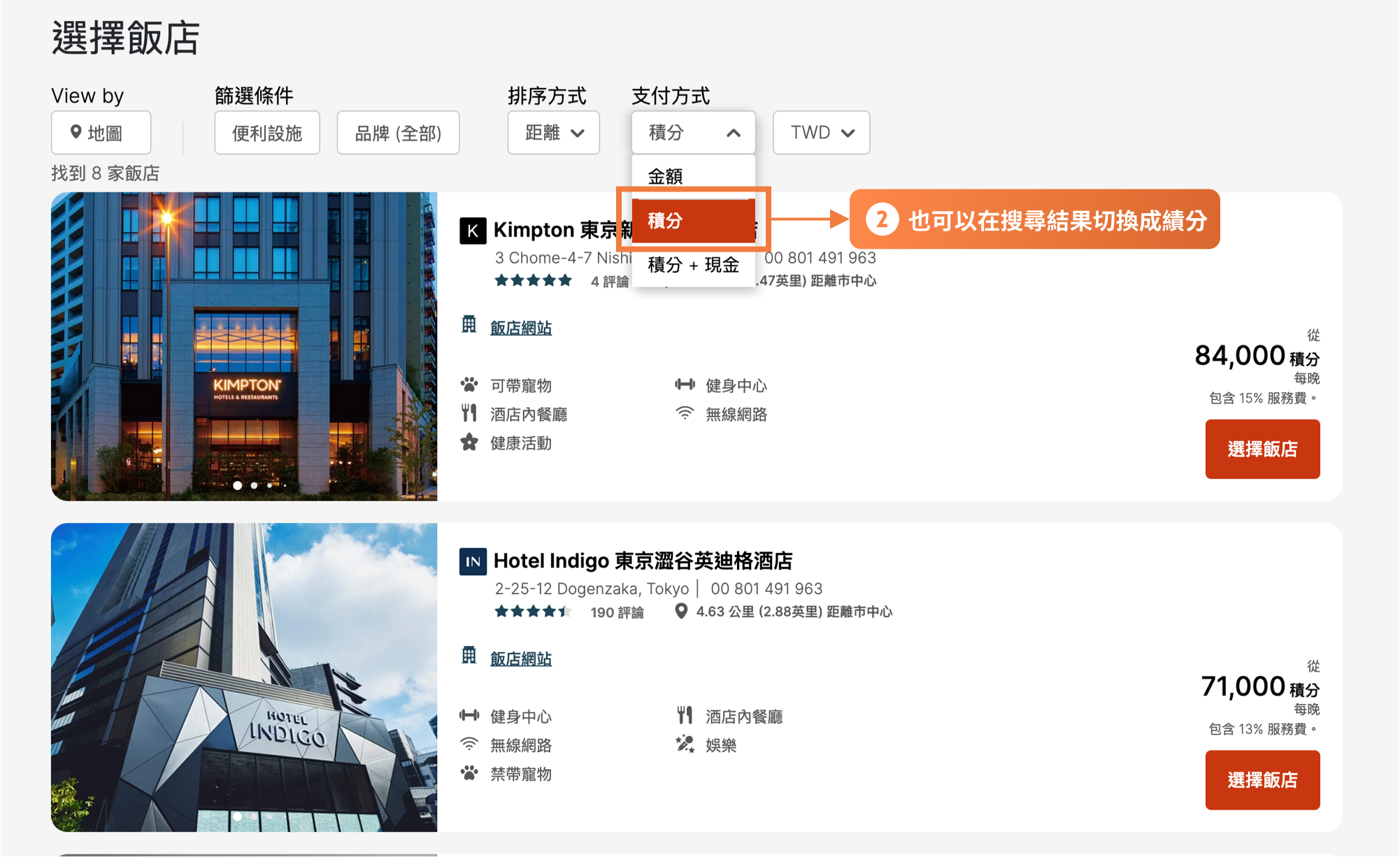This screenshot has width=1400, height=857.
Task: Click the entertainment icon on Hotel Indigo listing
Action: pos(685,744)
